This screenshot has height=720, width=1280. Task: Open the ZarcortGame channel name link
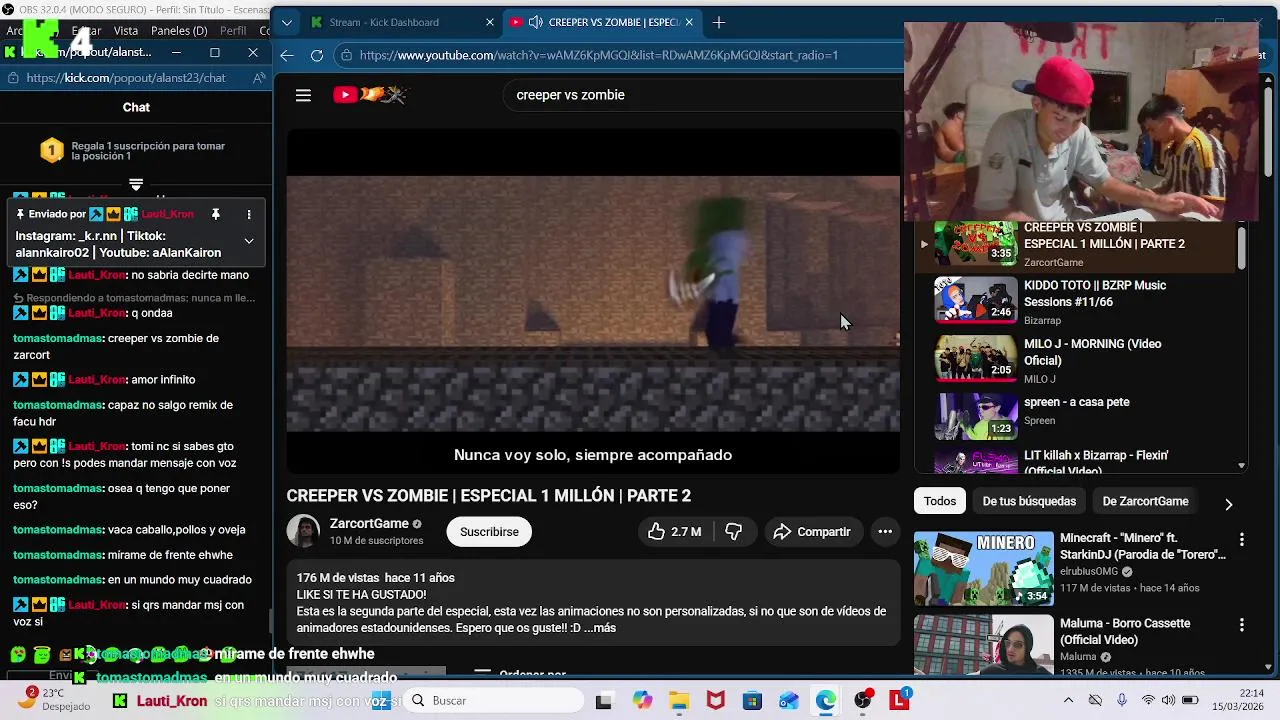point(369,523)
